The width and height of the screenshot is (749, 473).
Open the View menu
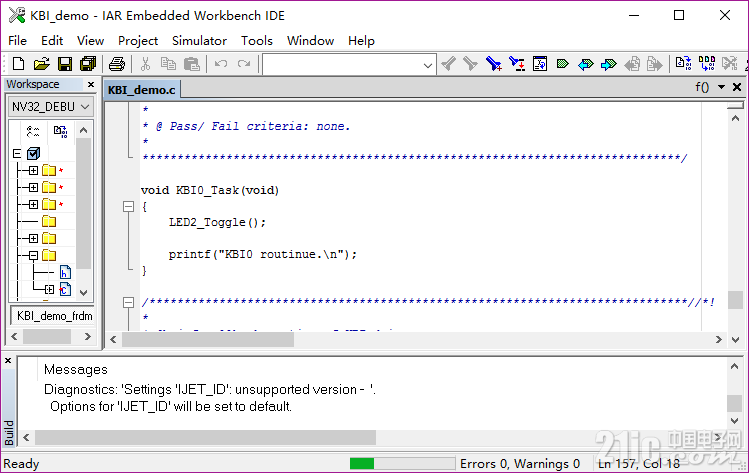[90, 41]
